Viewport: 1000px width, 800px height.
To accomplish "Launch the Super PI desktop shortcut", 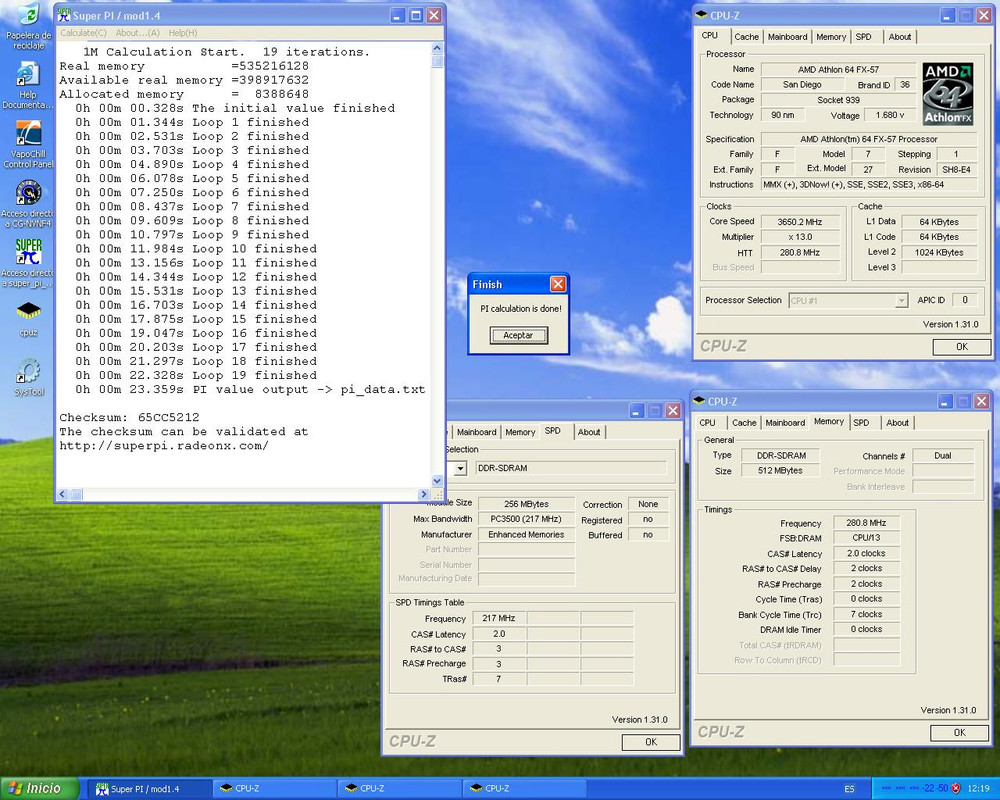I will 27,263.
